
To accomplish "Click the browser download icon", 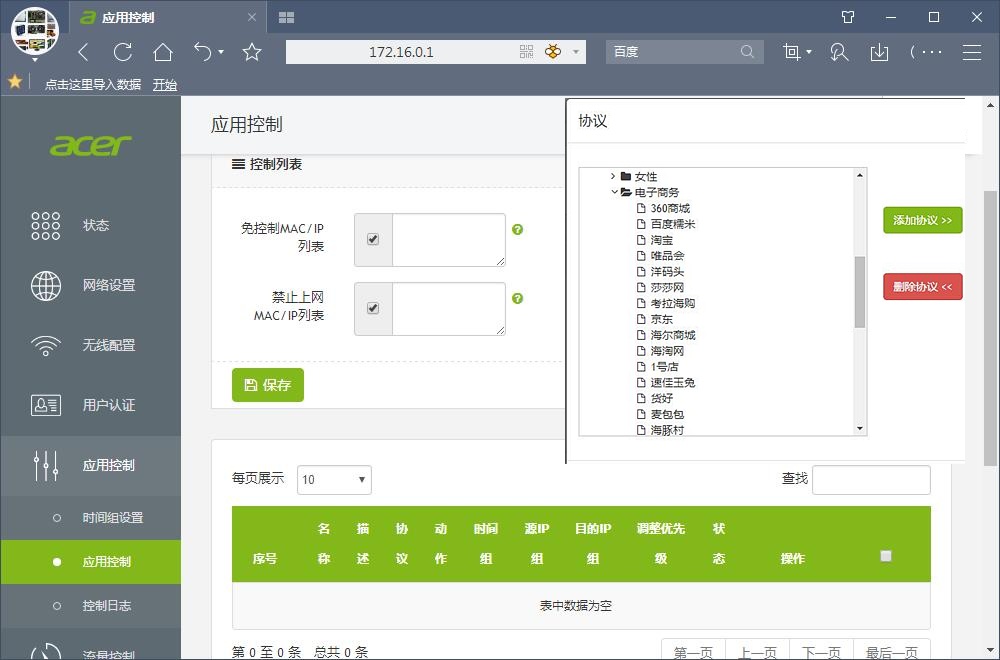I will pos(879,52).
